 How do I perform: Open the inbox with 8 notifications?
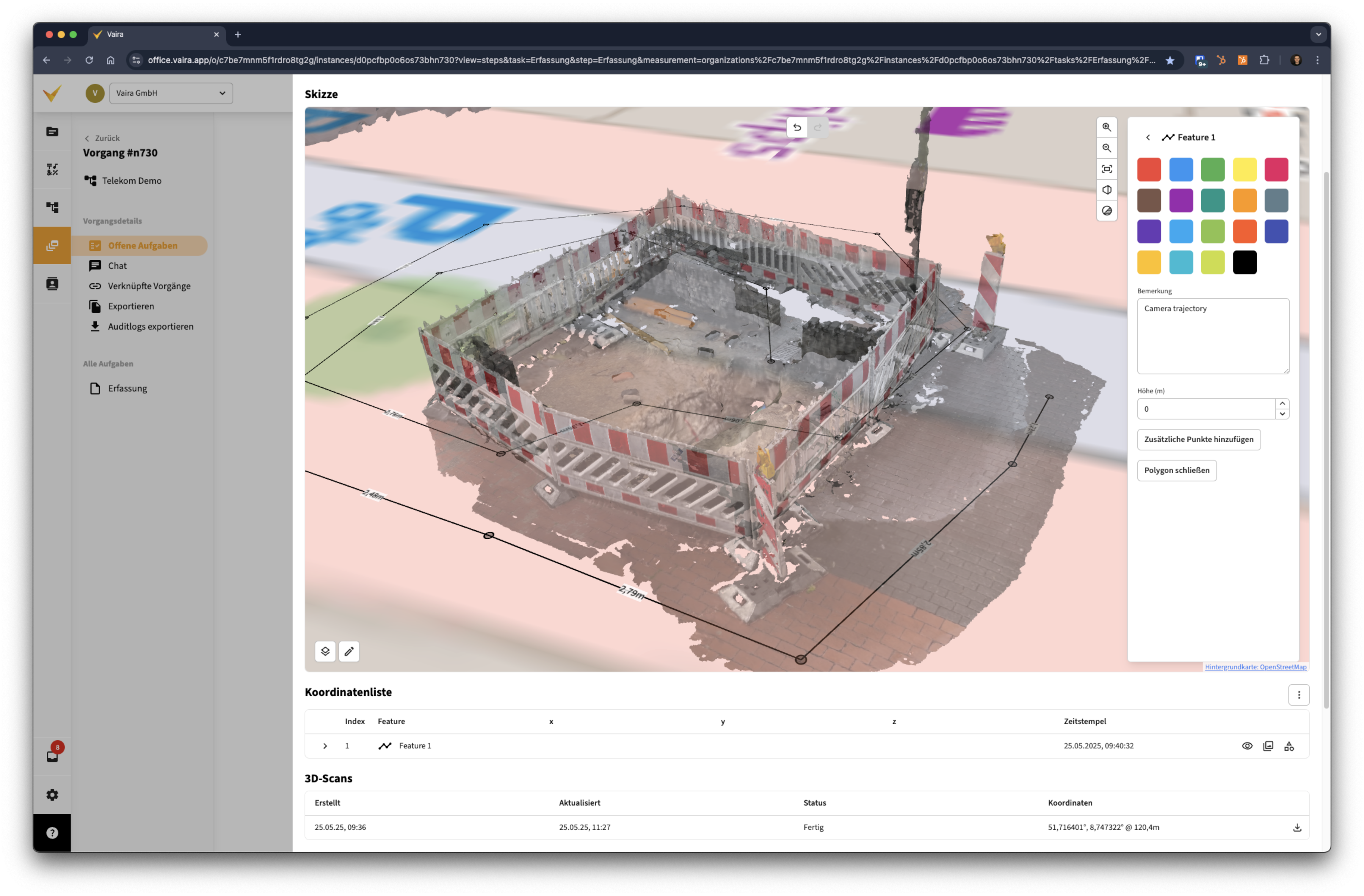click(x=52, y=756)
